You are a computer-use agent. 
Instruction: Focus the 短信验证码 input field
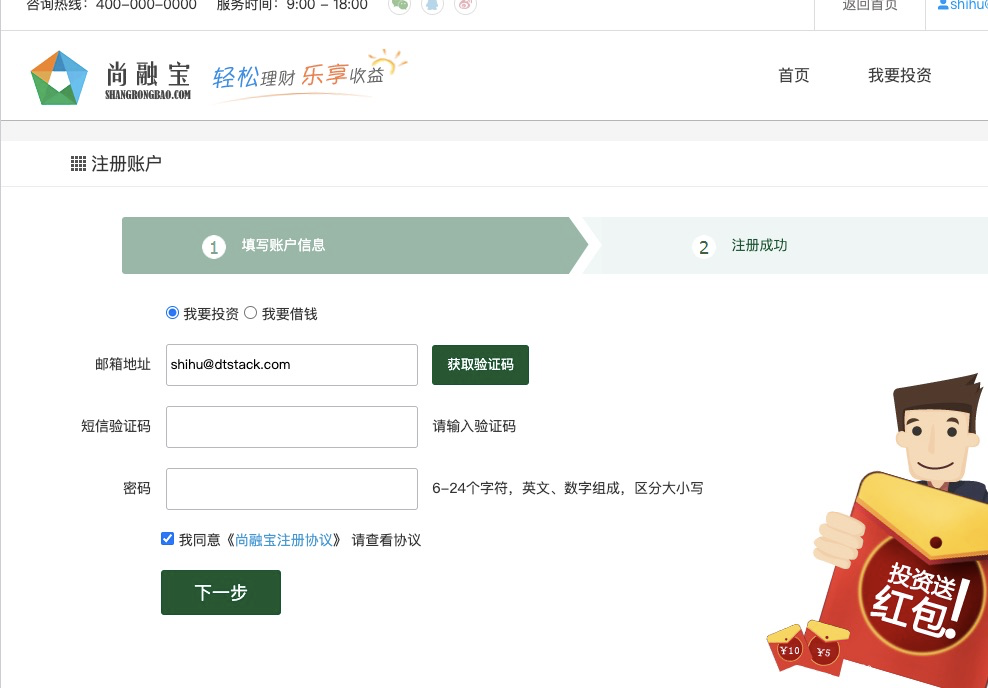click(292, 427)
